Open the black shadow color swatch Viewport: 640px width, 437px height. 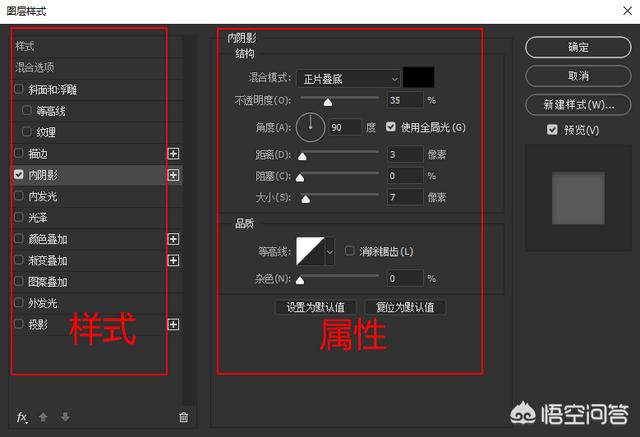coord(418,78)
